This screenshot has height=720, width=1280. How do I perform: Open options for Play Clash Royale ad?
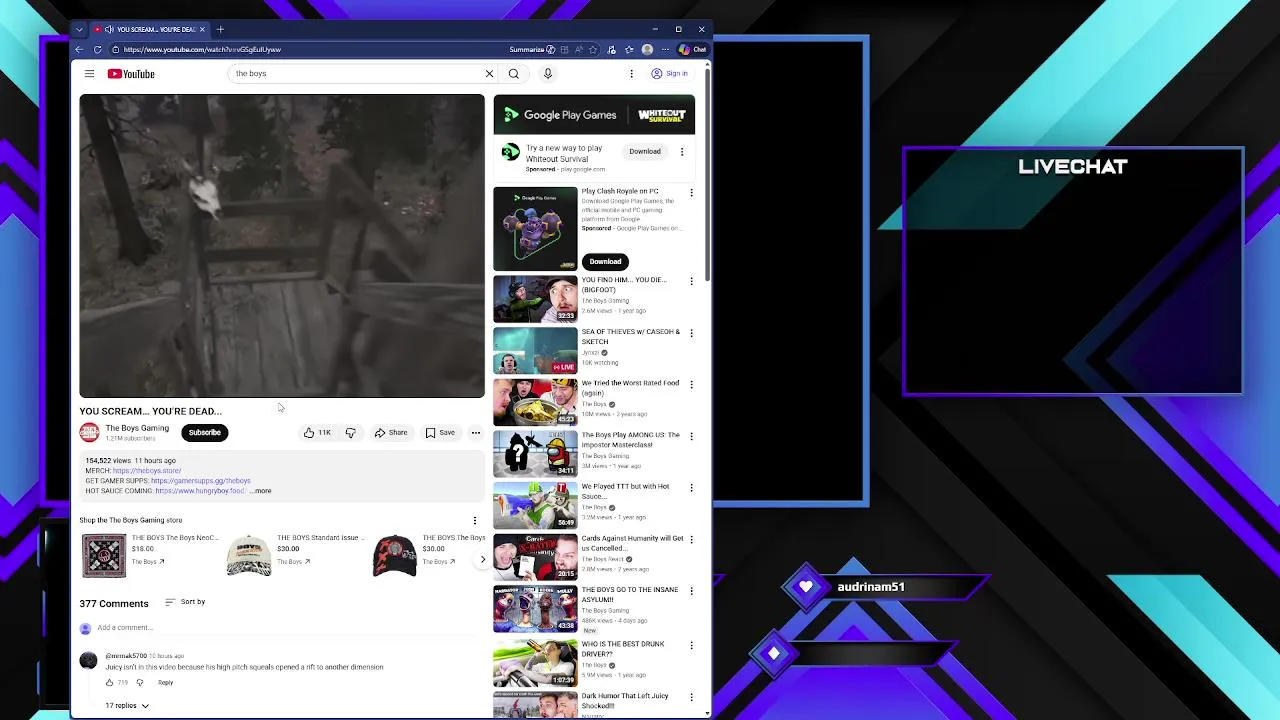click(691, 192)
